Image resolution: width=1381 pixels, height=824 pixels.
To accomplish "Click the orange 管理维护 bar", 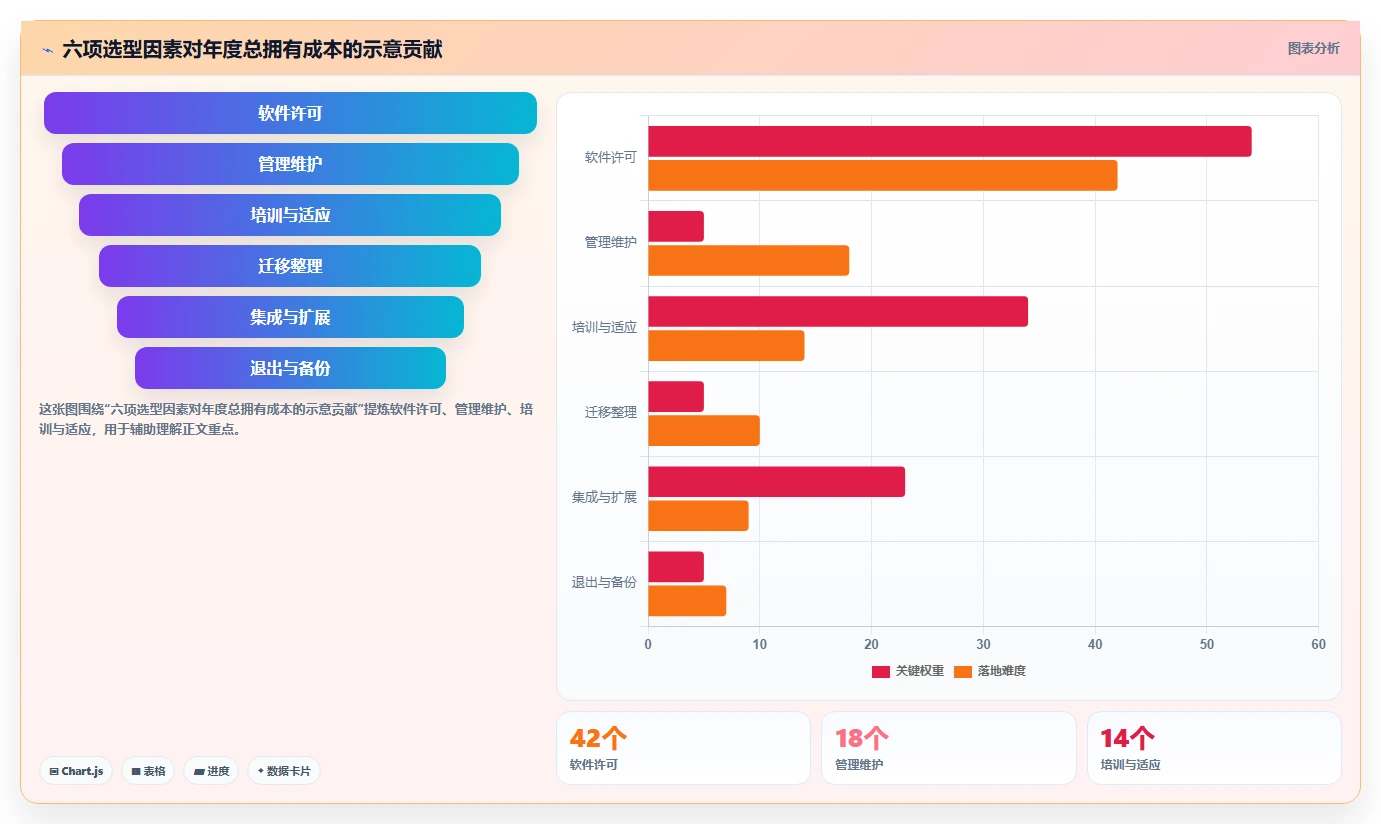I will pos(749,260).
